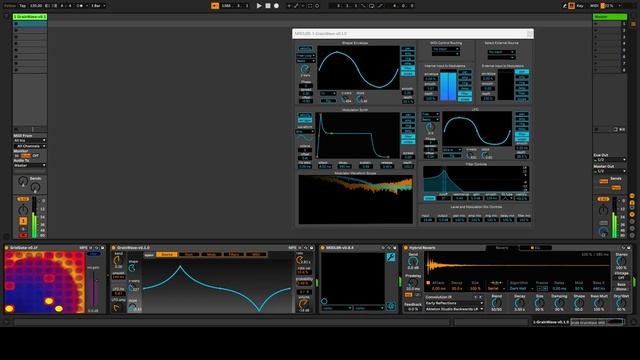Switch Hybrid Reverb to the EQ tab

pyautogui.click(x=536, y=248)
